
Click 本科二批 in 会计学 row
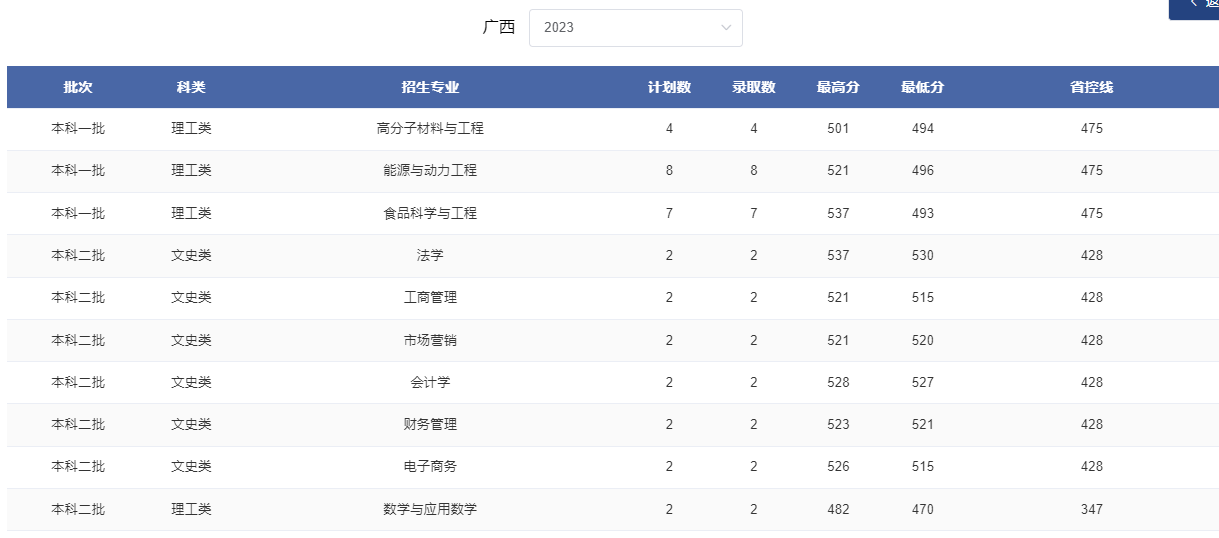[78, 383]
